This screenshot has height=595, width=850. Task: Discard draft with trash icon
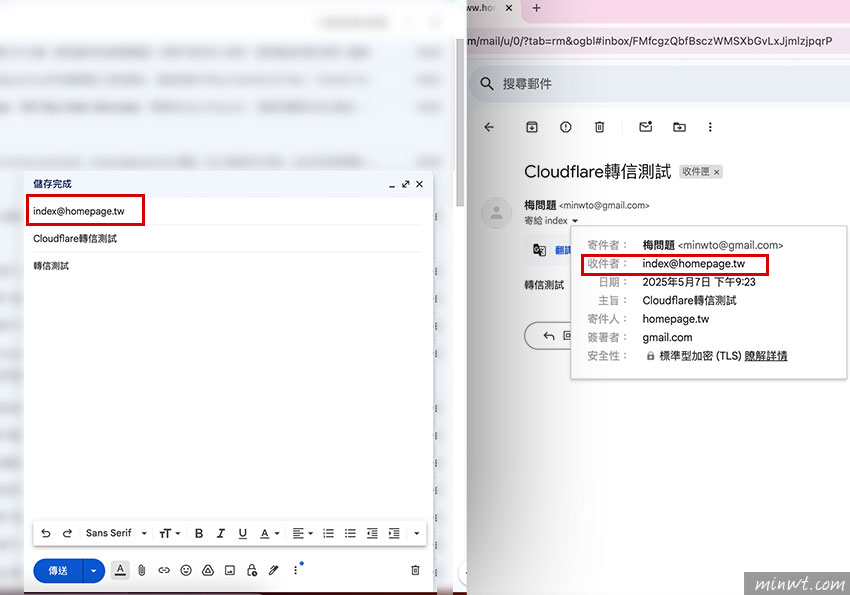point(415,570)
